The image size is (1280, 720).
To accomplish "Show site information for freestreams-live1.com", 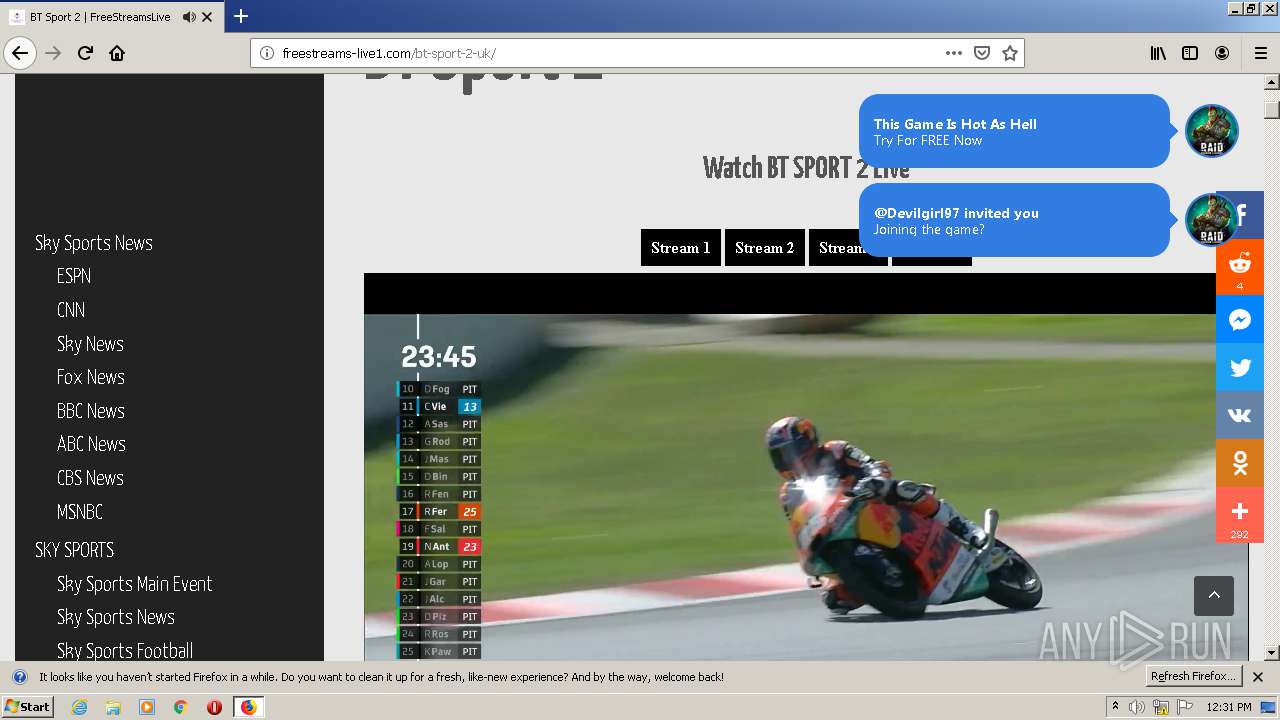I will (x=267, y=53).
